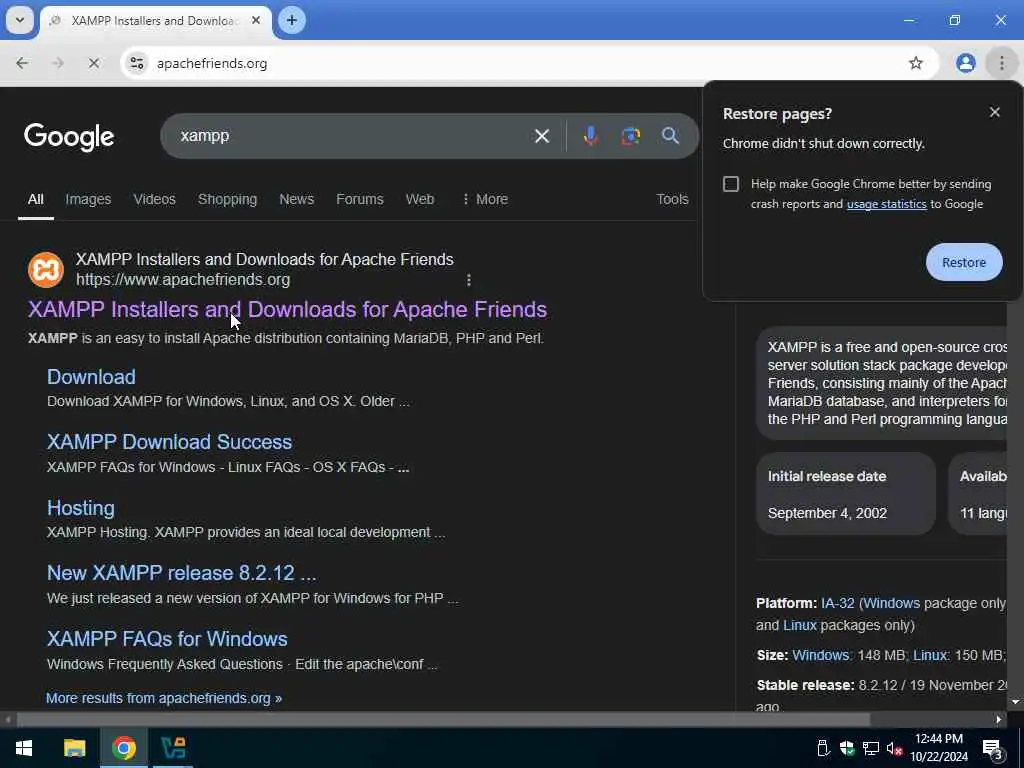Search by image with Google Lens icon
The image size is (1024, 768).
pos(630,136)
